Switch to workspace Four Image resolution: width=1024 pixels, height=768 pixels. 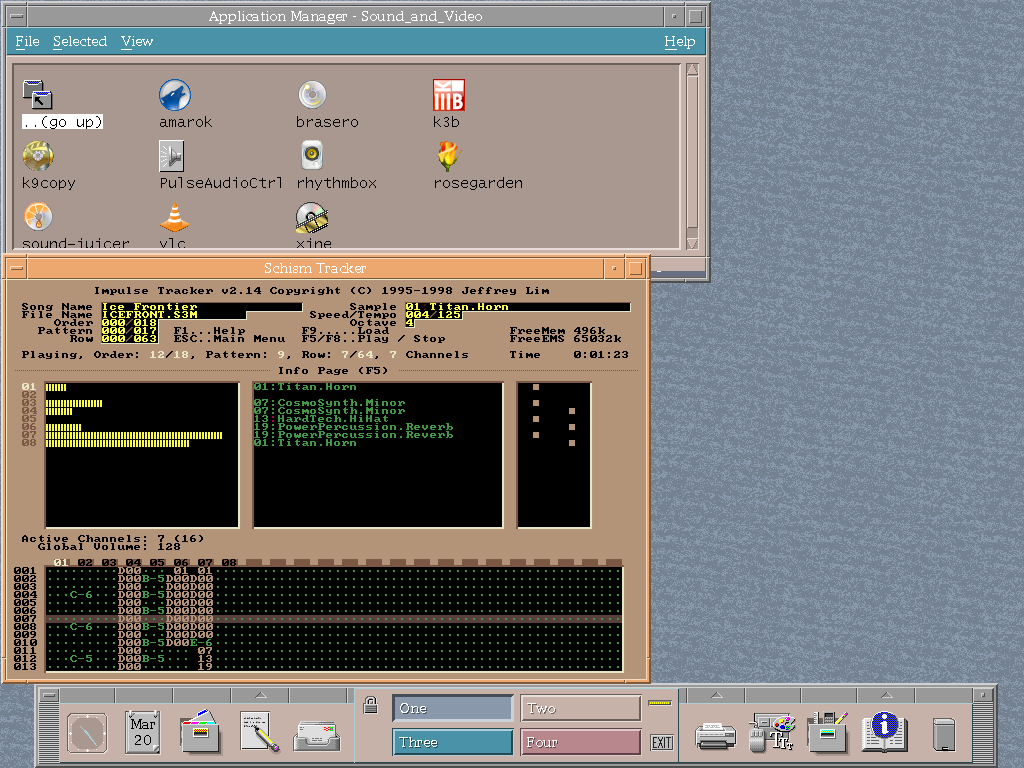coord(580,742)
